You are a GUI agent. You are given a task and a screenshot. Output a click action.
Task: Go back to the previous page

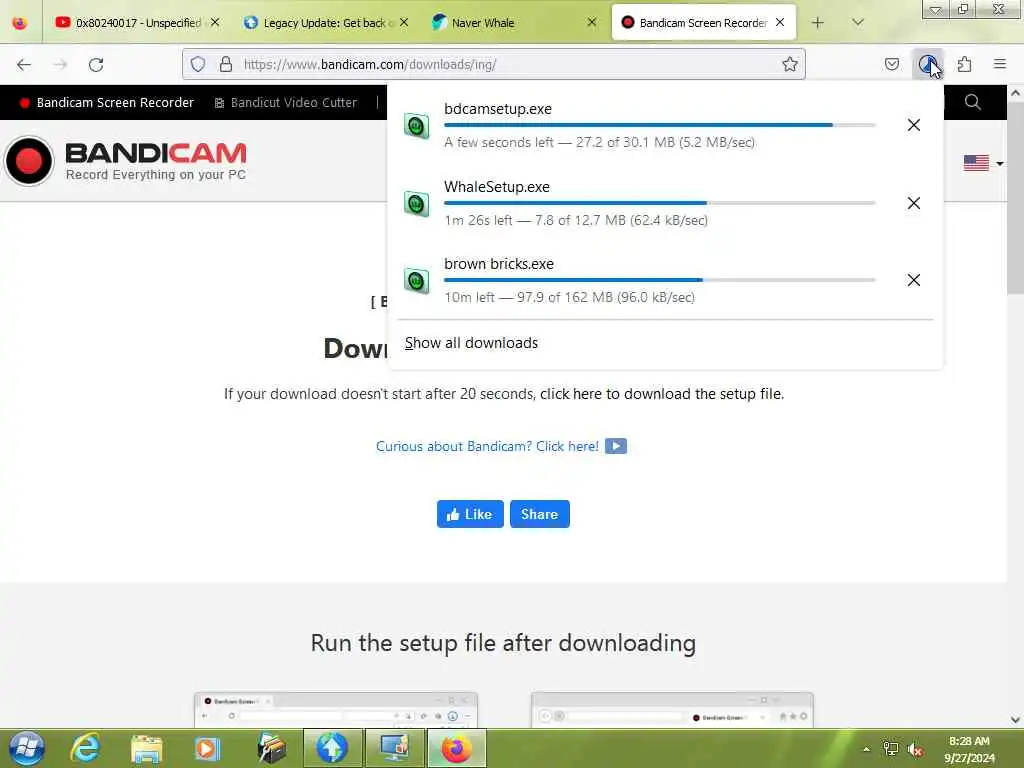(24, 64)
